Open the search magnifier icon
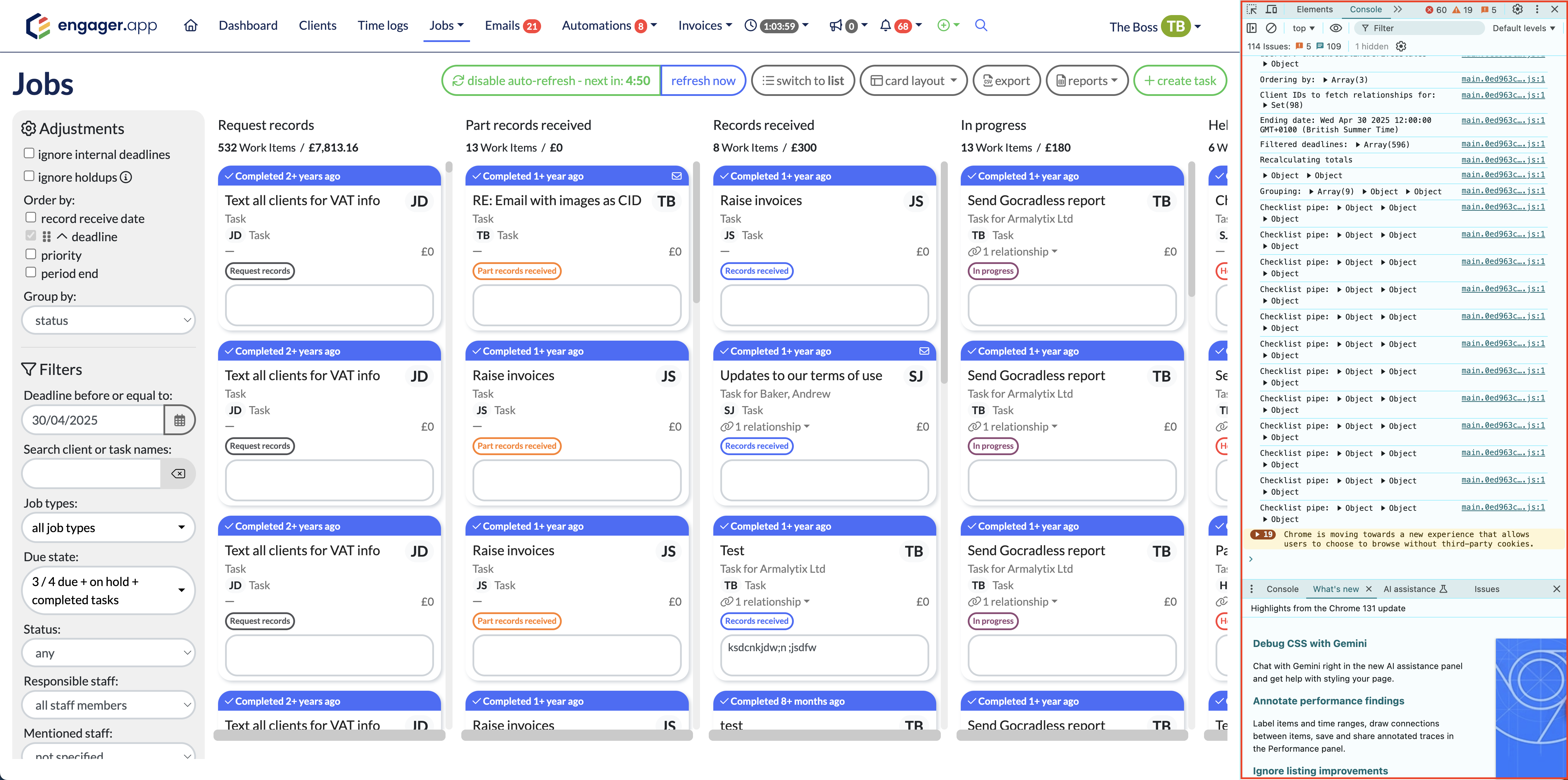The image size is (1568, 780). click(981, 26)
